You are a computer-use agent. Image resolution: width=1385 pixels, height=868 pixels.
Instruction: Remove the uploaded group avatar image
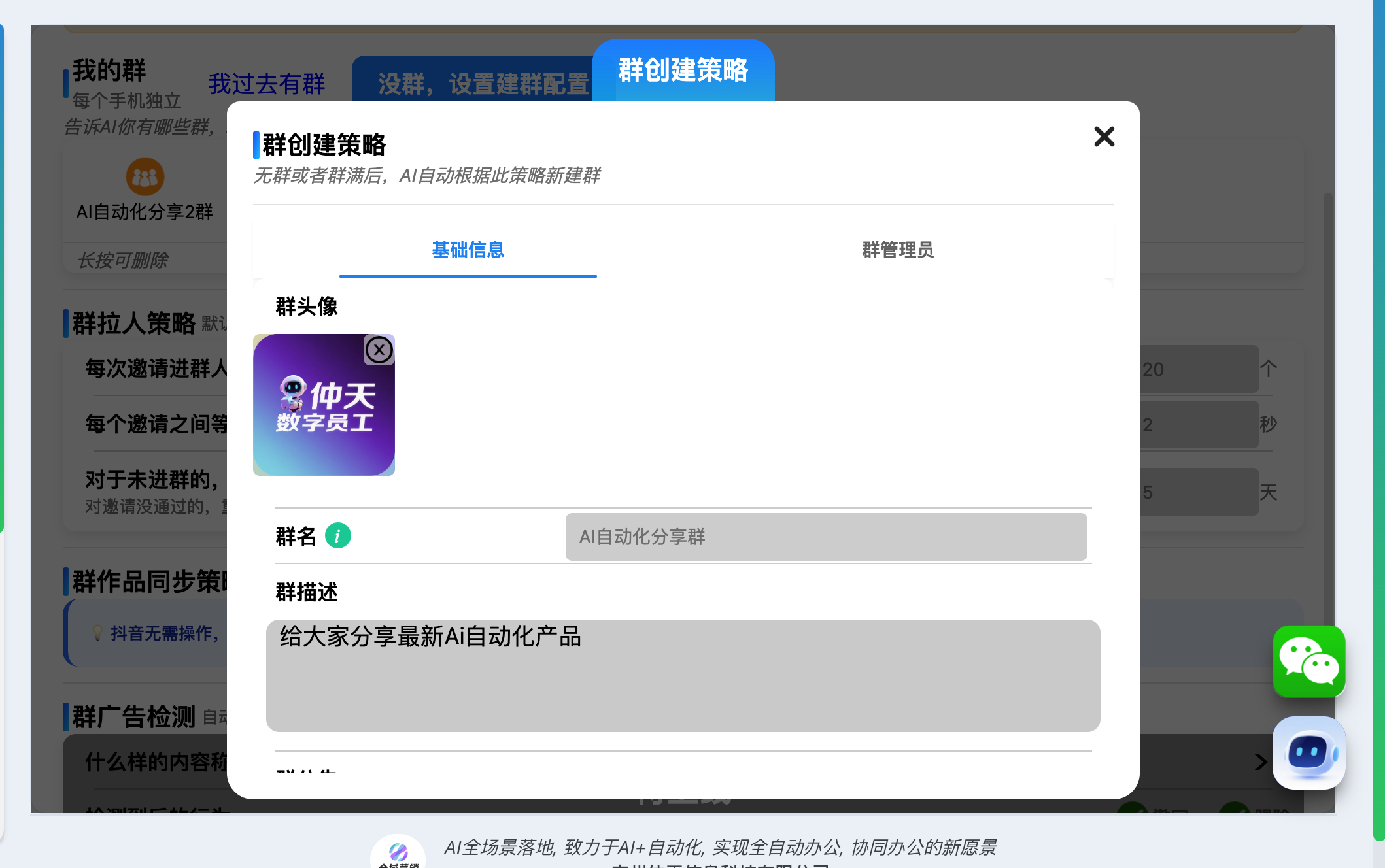click(379, 350)
